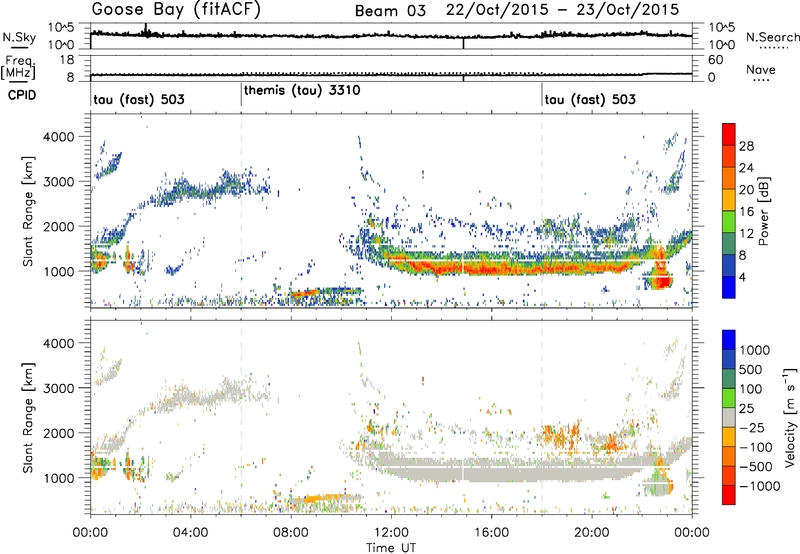Click the 'Goose Bay (fitACF)' title text

176,10
